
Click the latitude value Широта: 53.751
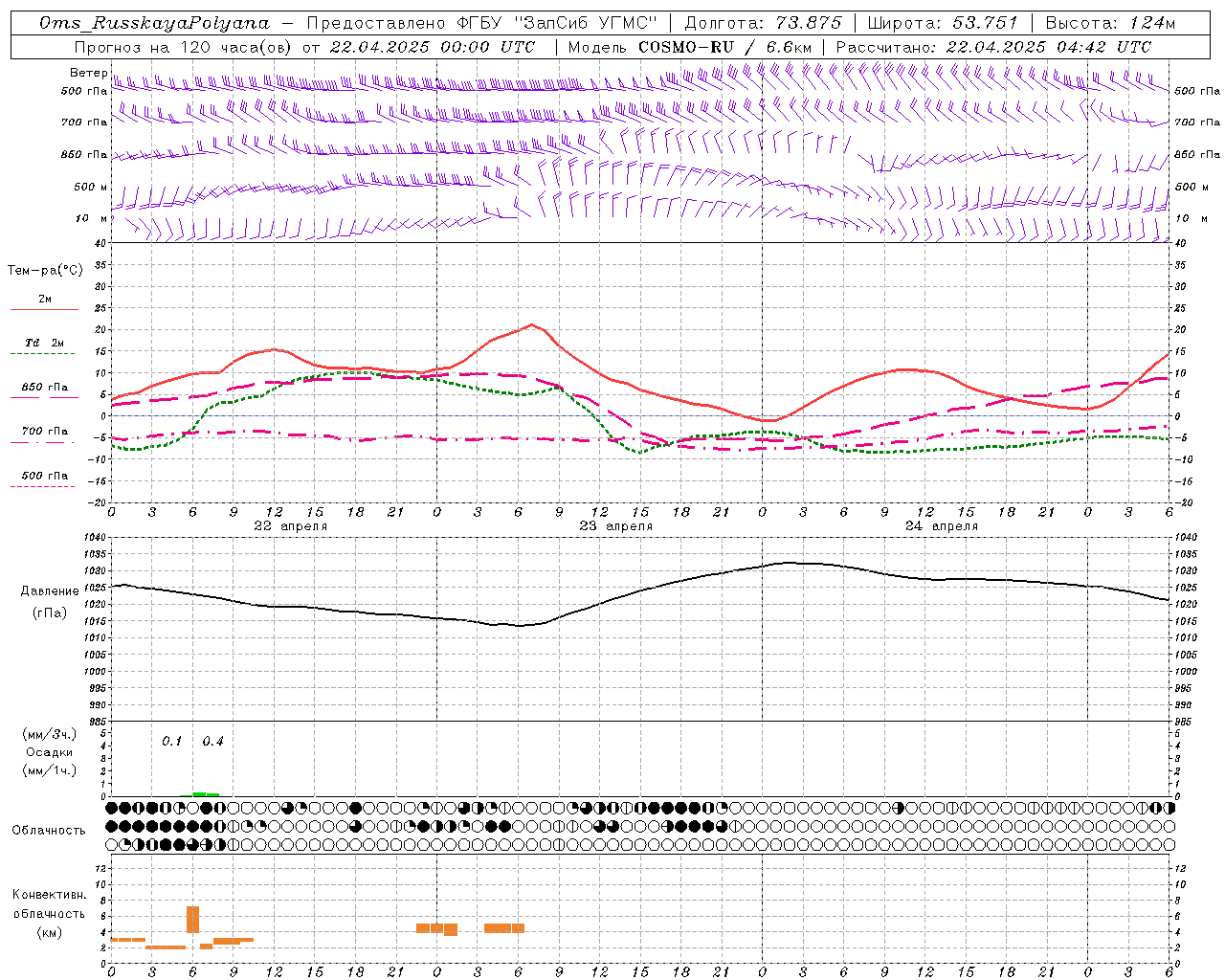point(945,23)
